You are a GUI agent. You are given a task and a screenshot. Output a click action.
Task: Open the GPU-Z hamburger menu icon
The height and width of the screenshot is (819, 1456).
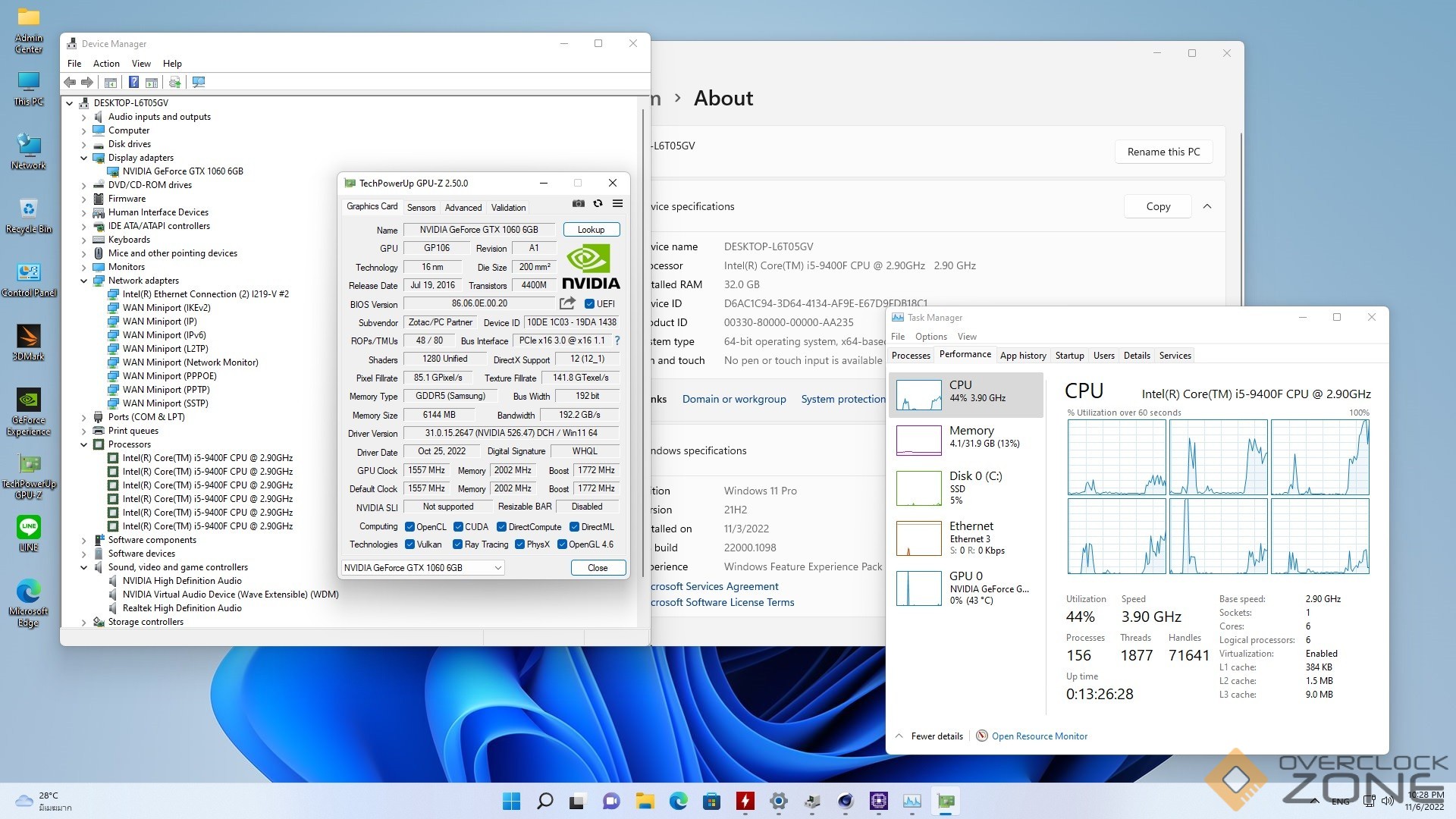coord(617,203)
